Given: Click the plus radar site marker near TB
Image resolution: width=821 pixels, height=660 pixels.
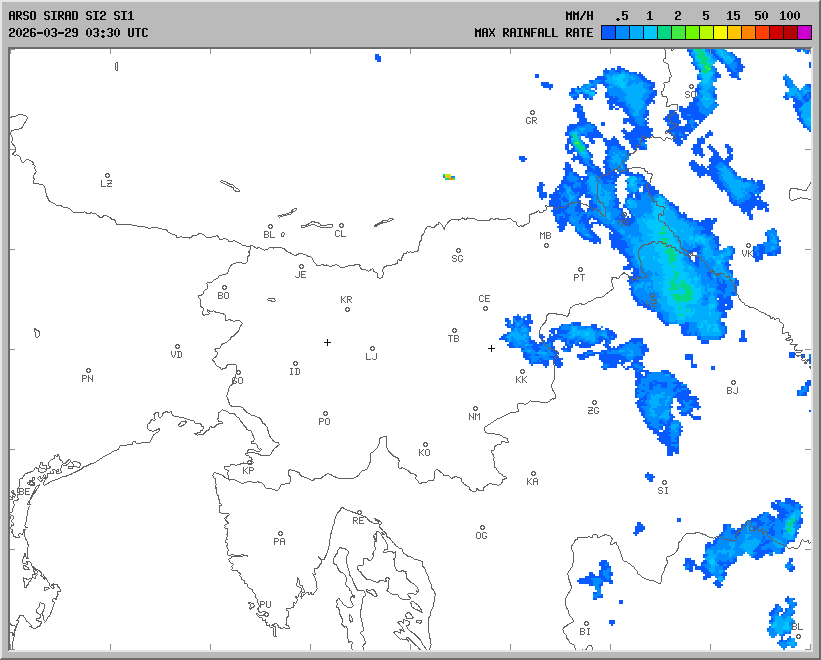Looking at the screenshot, I should (491, 348).
